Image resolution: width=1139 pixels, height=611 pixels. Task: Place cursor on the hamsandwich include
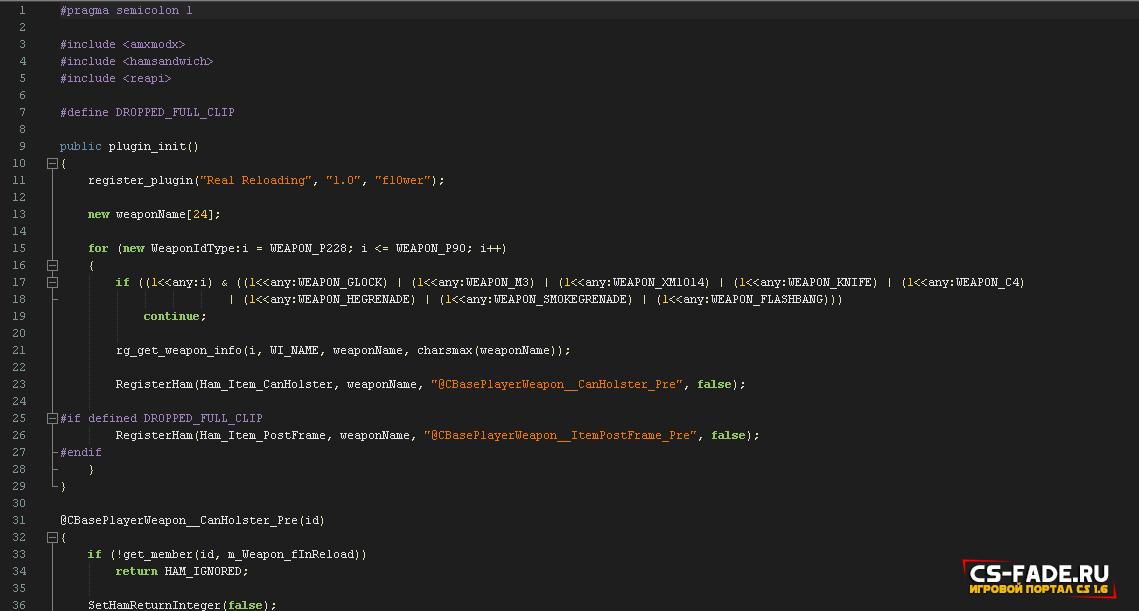167,61
